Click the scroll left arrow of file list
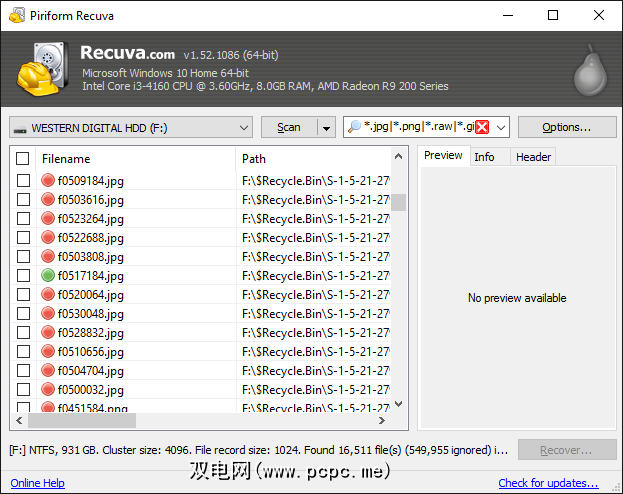623x494 pixels. point(19,420)
